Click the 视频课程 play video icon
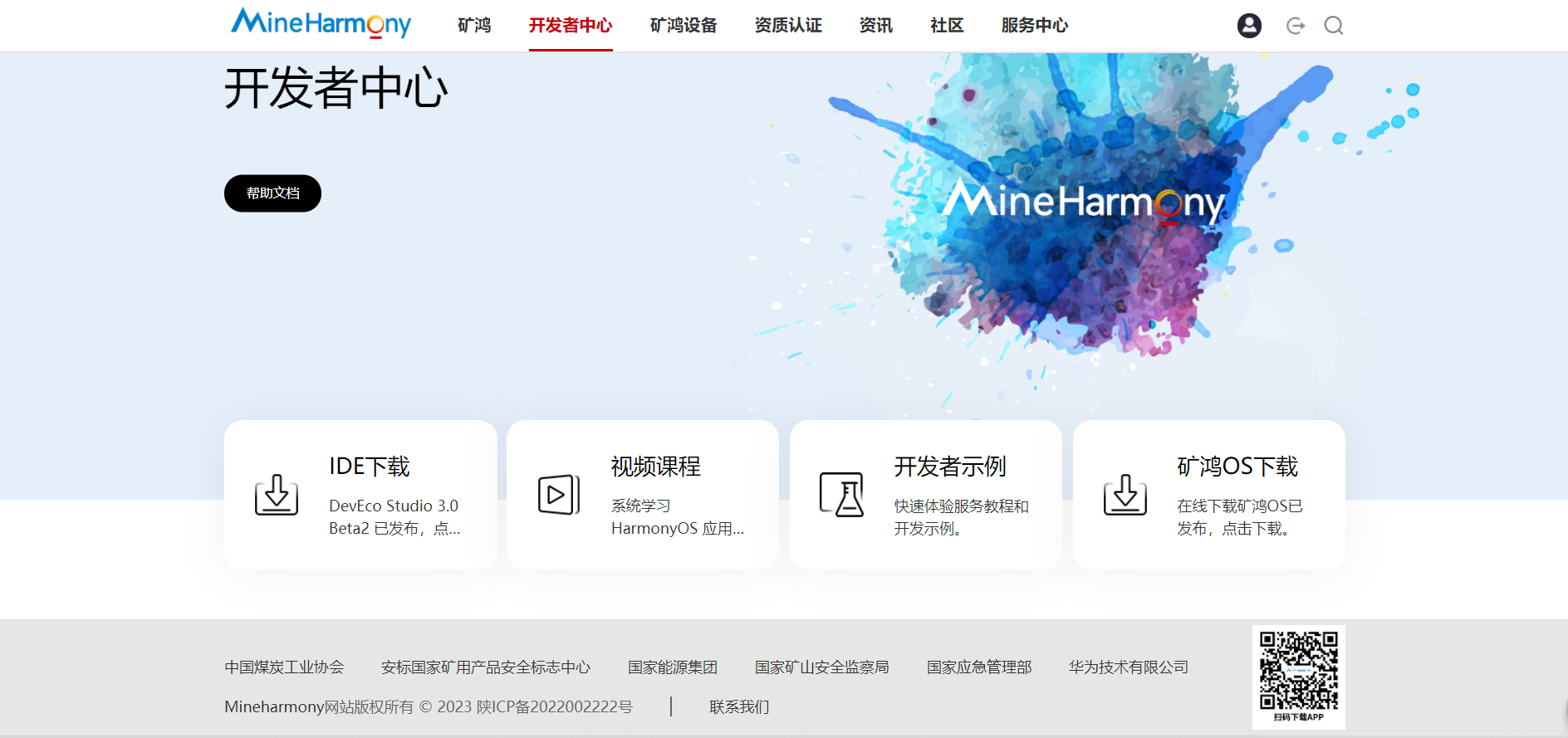The height and width of the screenshot is (738, 1568). click(x=559, y=495)
